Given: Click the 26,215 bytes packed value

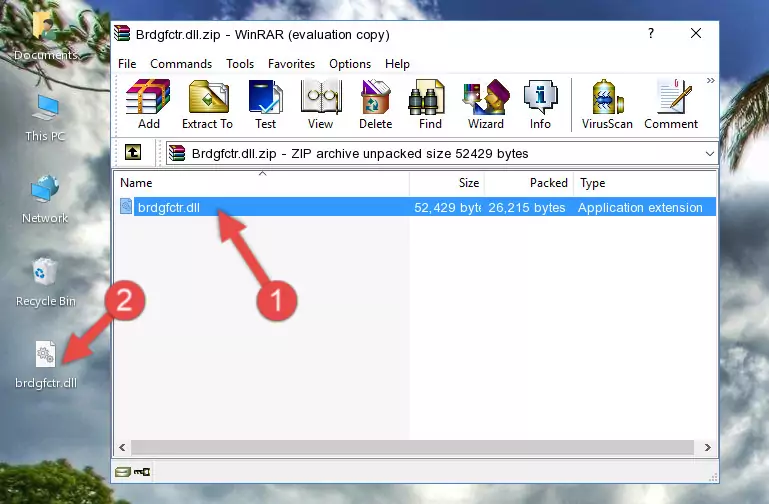Looking at the screenshot, I should pyautogui.click(x=527, y=207).
